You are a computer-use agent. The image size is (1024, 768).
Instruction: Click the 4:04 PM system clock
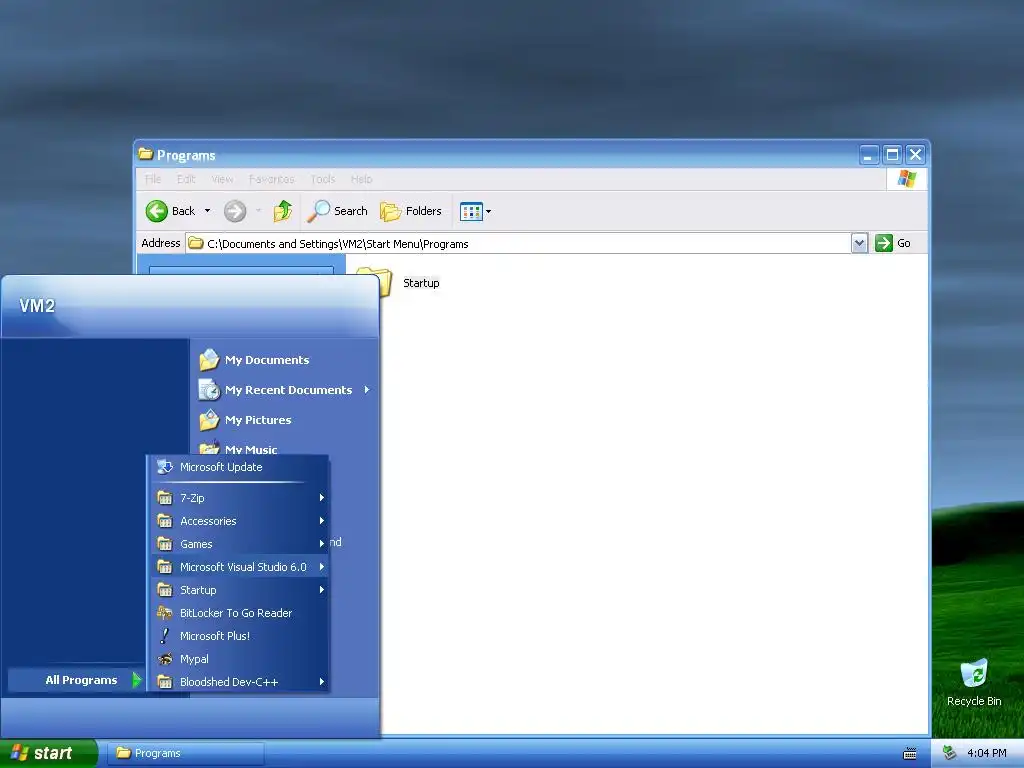[986, 753]
